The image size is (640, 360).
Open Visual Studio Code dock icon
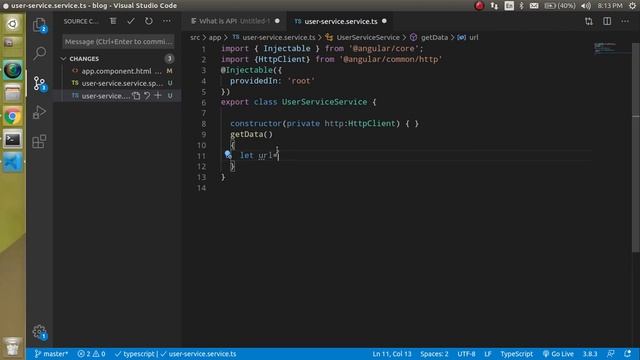[x=12, y=162]
